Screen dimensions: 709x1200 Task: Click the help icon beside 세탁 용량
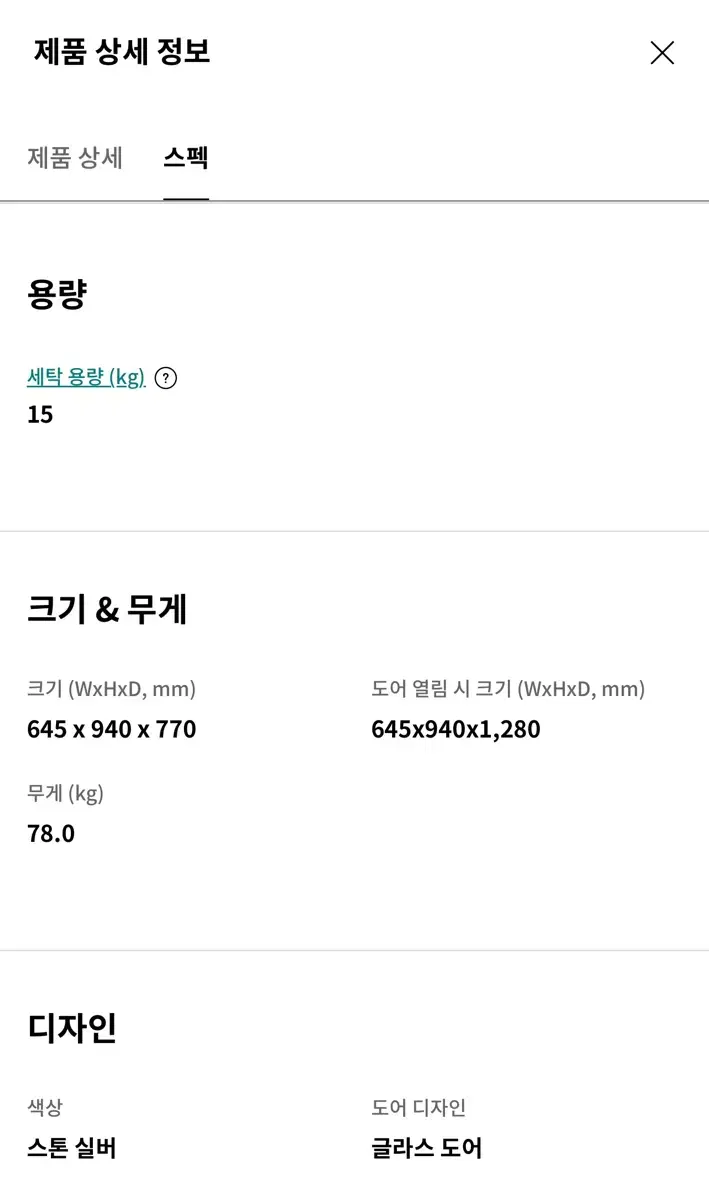[x=166, y=378]
